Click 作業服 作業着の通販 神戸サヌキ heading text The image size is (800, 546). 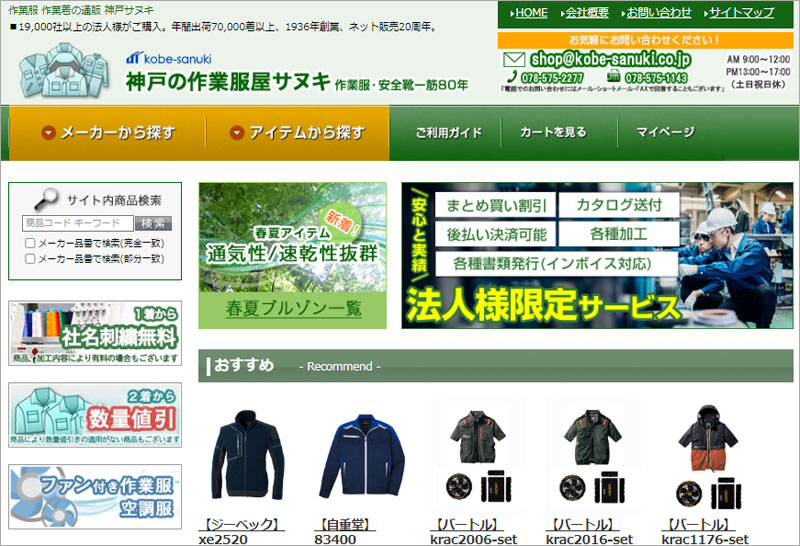coord(81,10)
